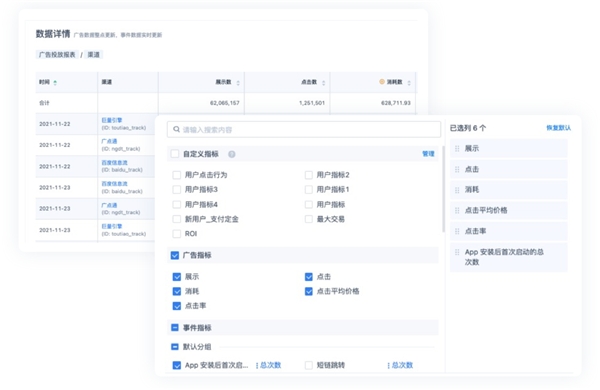The width and height of the screenshot is (600, 390).
Task: Click the magnifier icon in search box
Action: pyautogui.click(x=176, y=129)
